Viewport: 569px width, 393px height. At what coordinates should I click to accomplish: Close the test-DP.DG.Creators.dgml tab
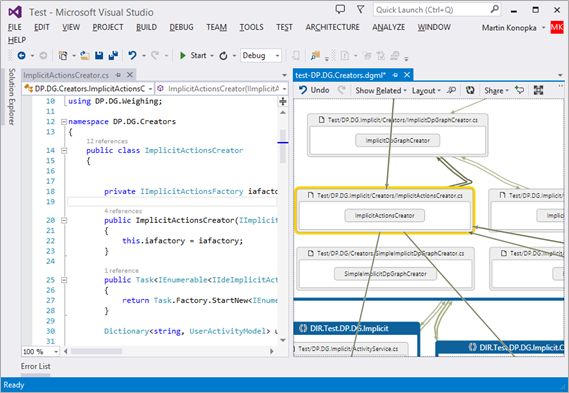tap(407, 75)
